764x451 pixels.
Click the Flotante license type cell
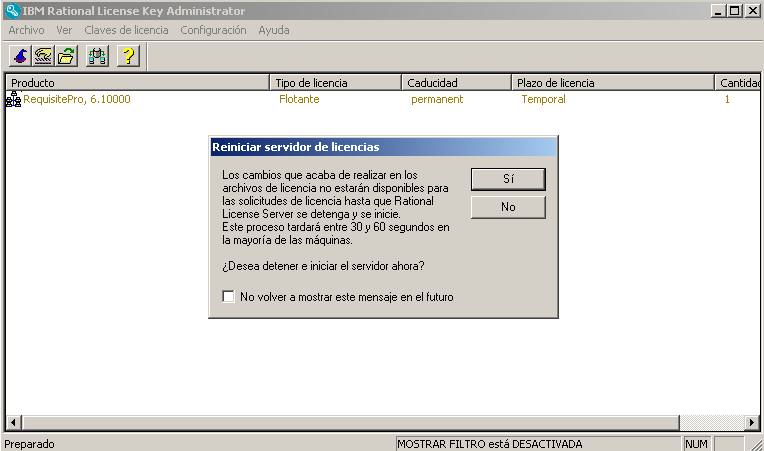tap(299, 99)
